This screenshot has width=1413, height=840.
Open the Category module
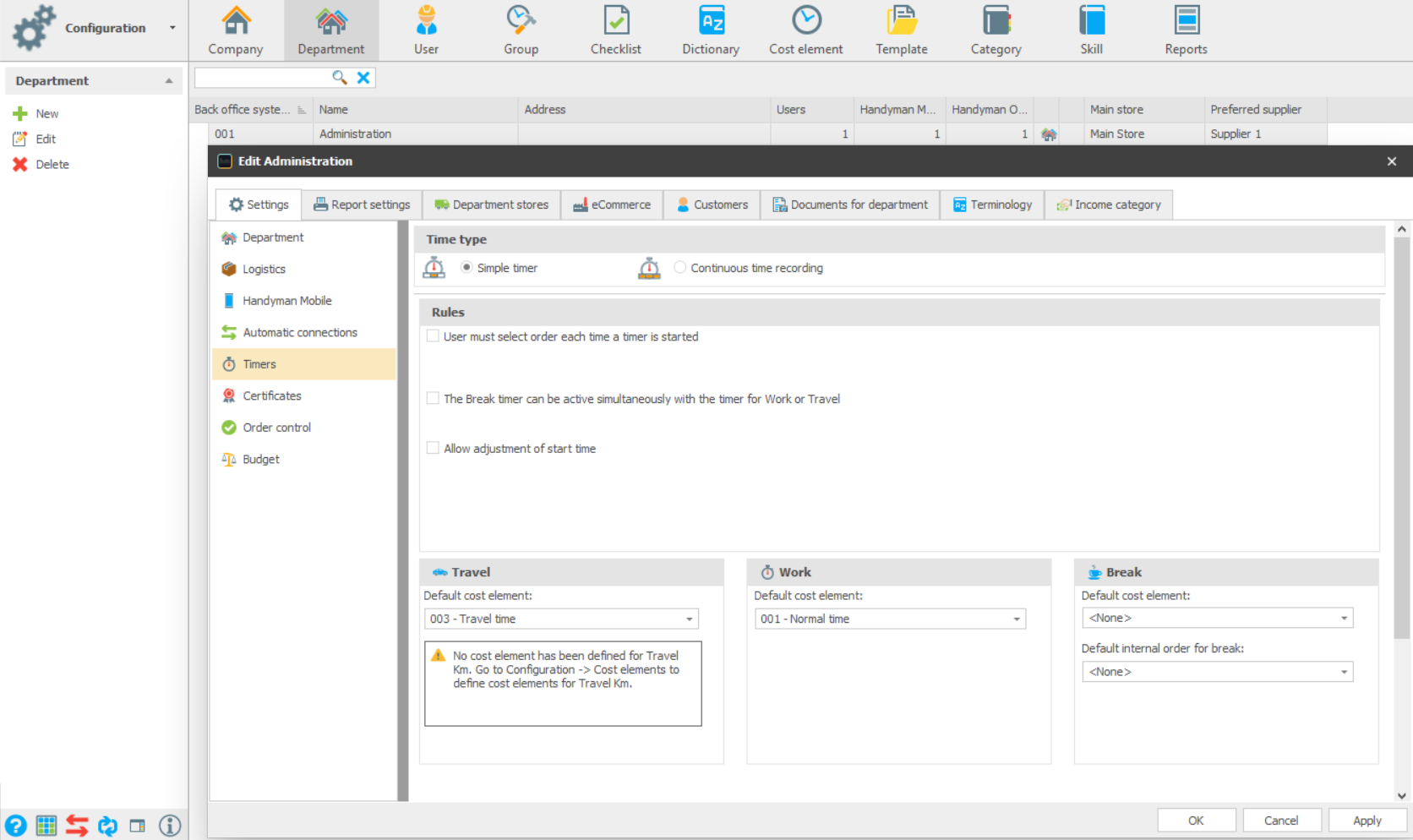tap(996, 30)
